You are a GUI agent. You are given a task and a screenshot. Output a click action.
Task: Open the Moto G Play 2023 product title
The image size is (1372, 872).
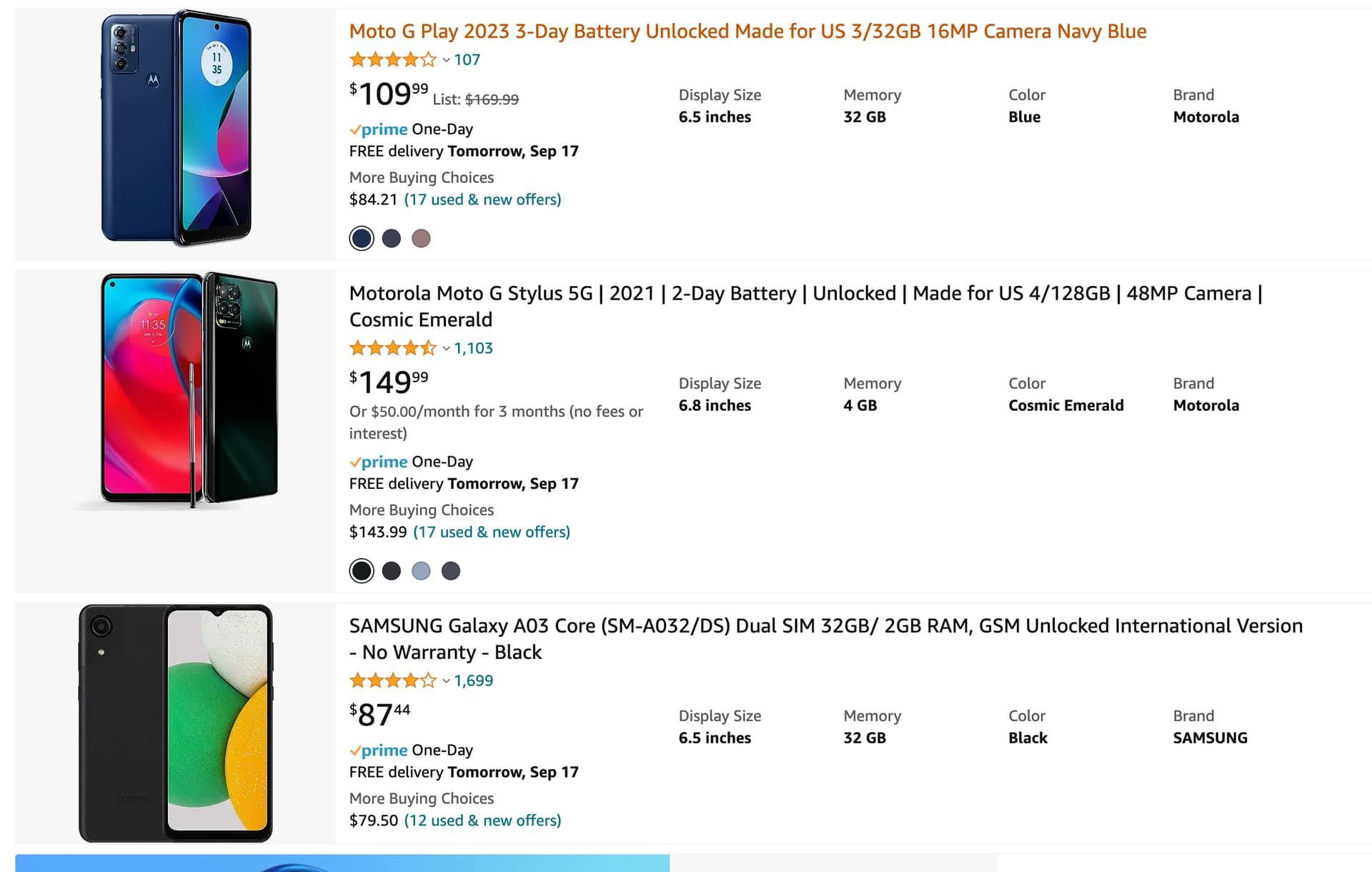(747, 31)
